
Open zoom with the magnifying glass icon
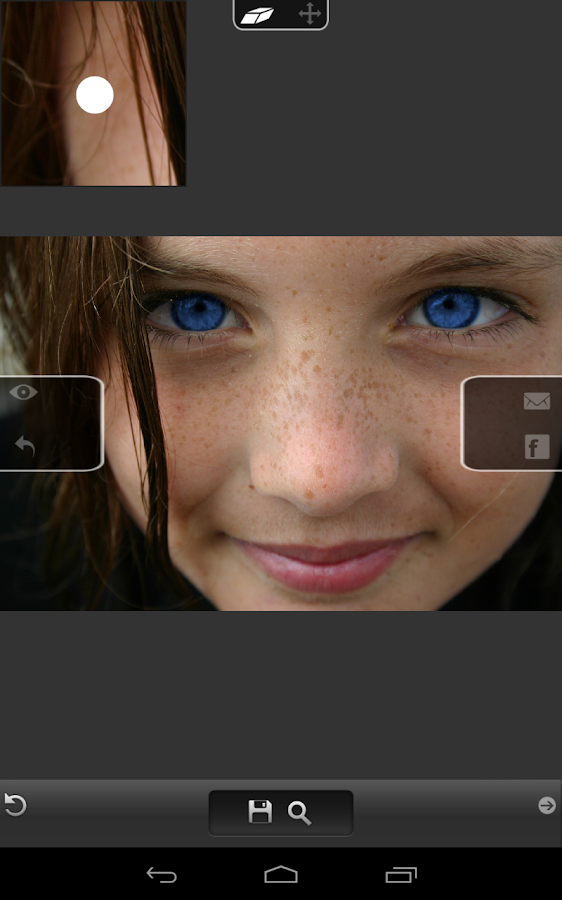click(299, 813)
